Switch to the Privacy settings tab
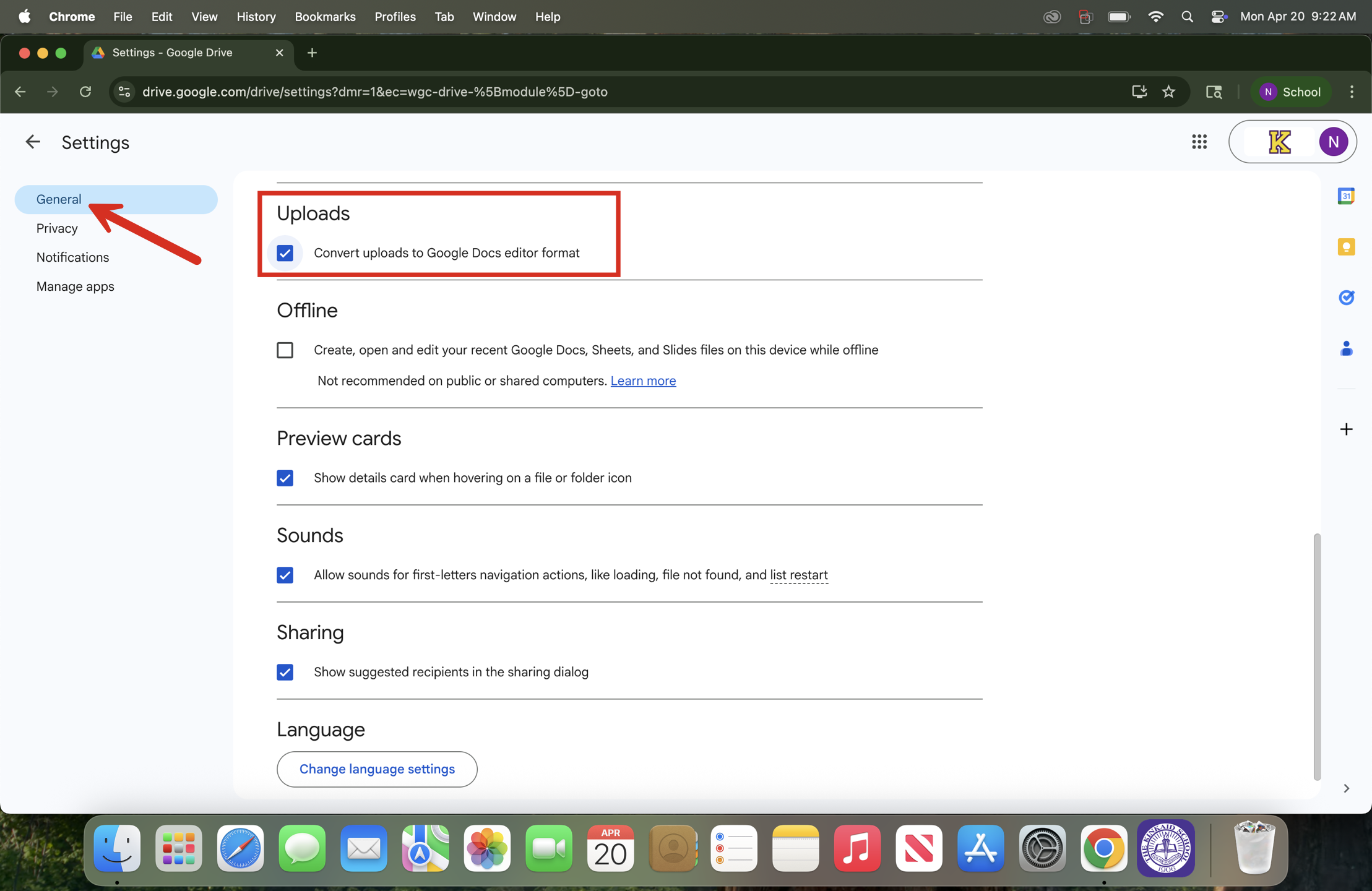The image size is (1372, 891). pyautogui.click(x=57, y=228)
